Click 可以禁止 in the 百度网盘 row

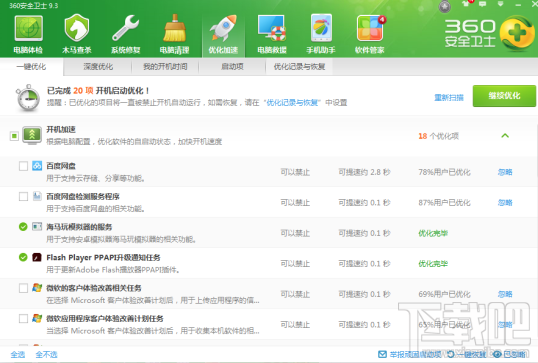click(x=295, y=172)
